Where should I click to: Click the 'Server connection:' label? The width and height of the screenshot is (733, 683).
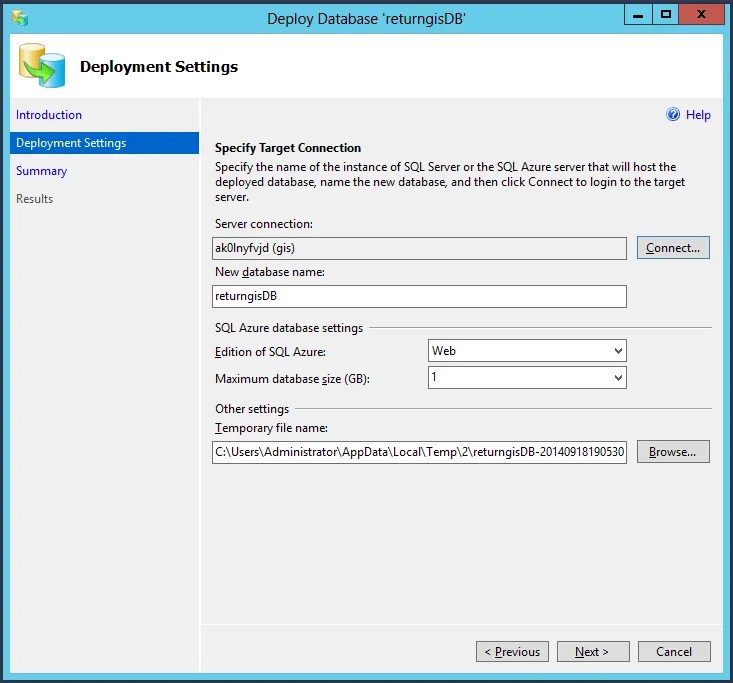point(264,224)
